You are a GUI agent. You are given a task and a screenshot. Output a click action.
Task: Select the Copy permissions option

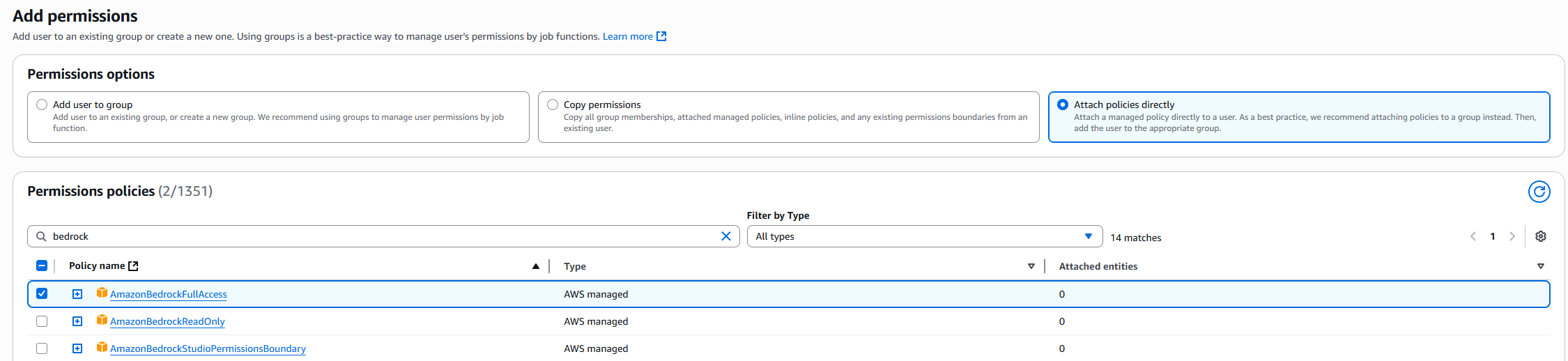pyautogui.click(x=553, y=105)
